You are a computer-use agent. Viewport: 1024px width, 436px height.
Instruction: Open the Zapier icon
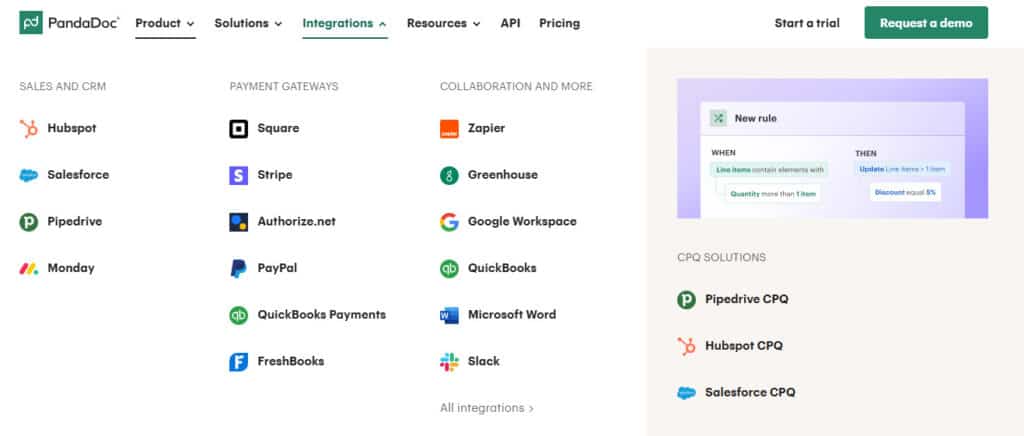coord(449,128)
